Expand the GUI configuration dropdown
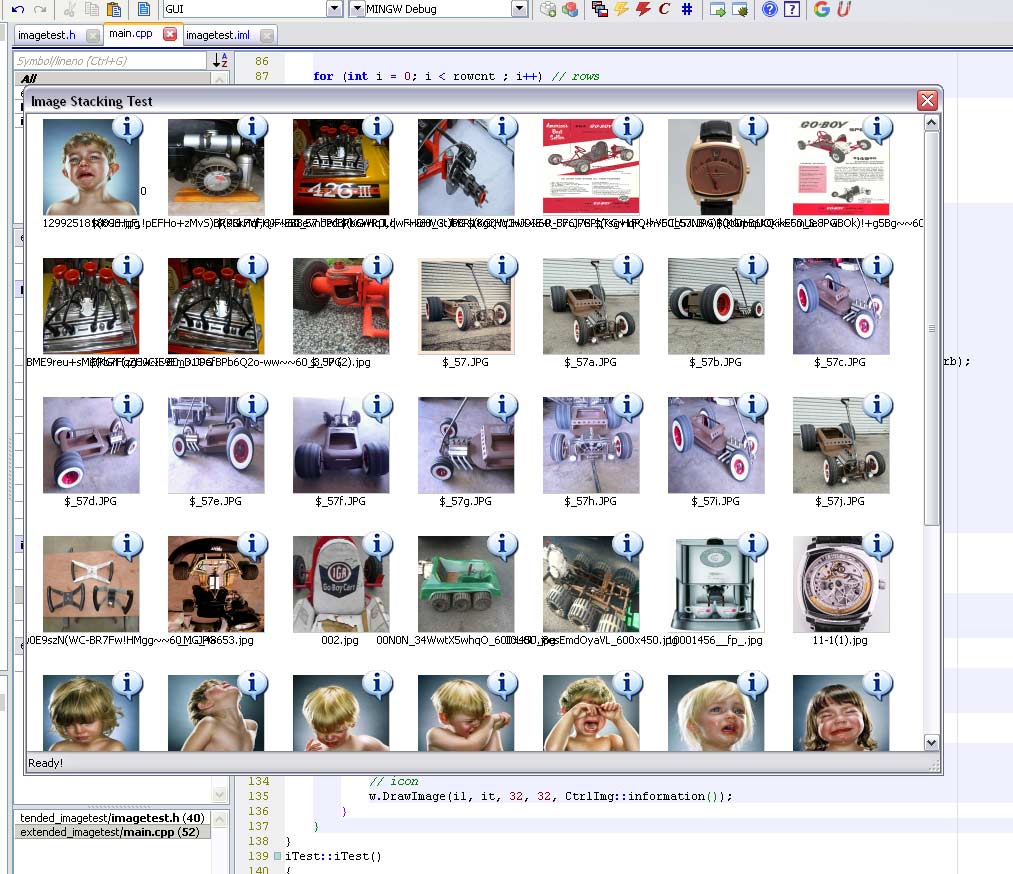1013x874 pixels. pyautogui.click(x=334, y=9)
